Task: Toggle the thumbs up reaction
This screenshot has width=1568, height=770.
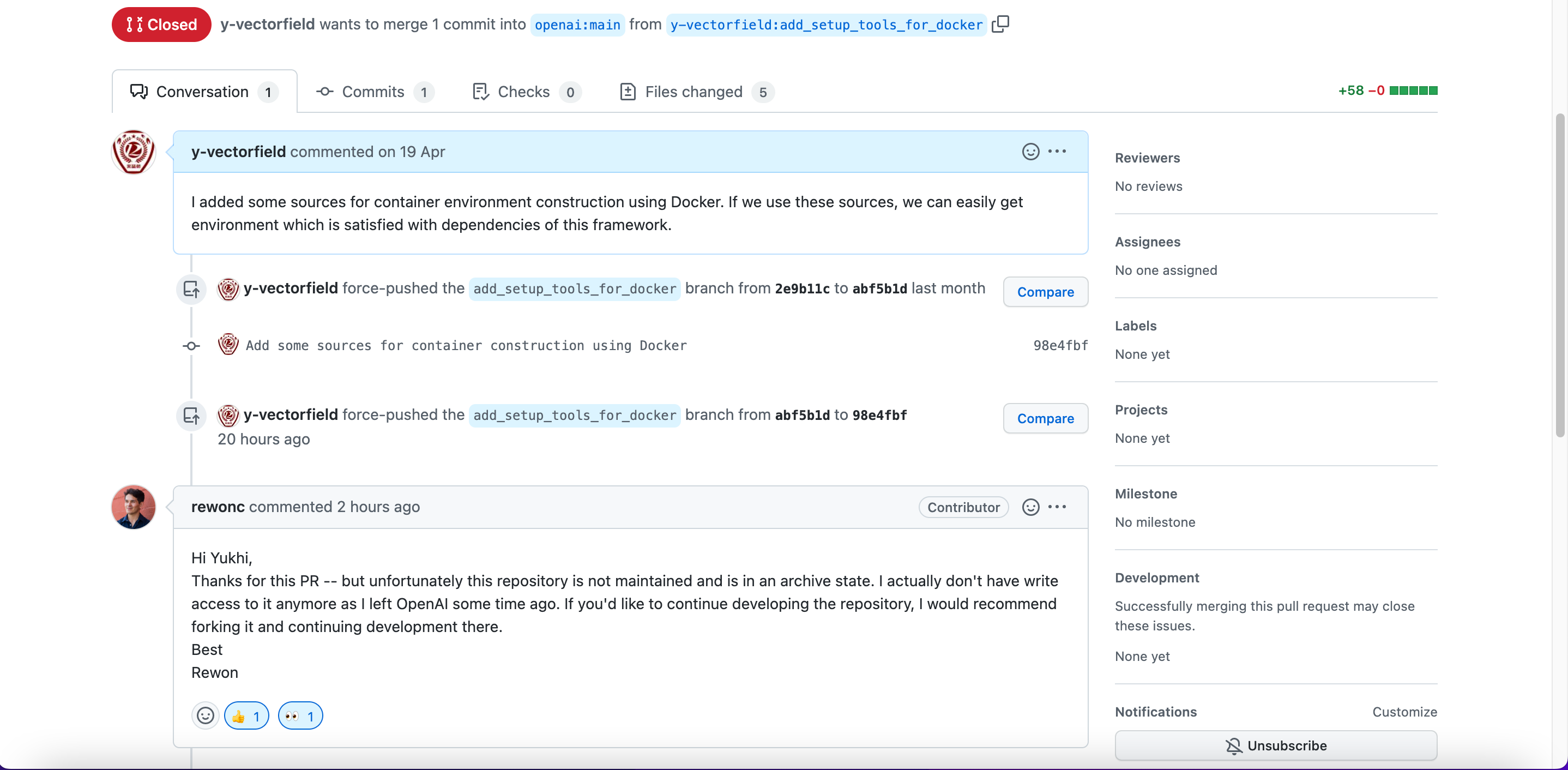Action: click(246, 716)
